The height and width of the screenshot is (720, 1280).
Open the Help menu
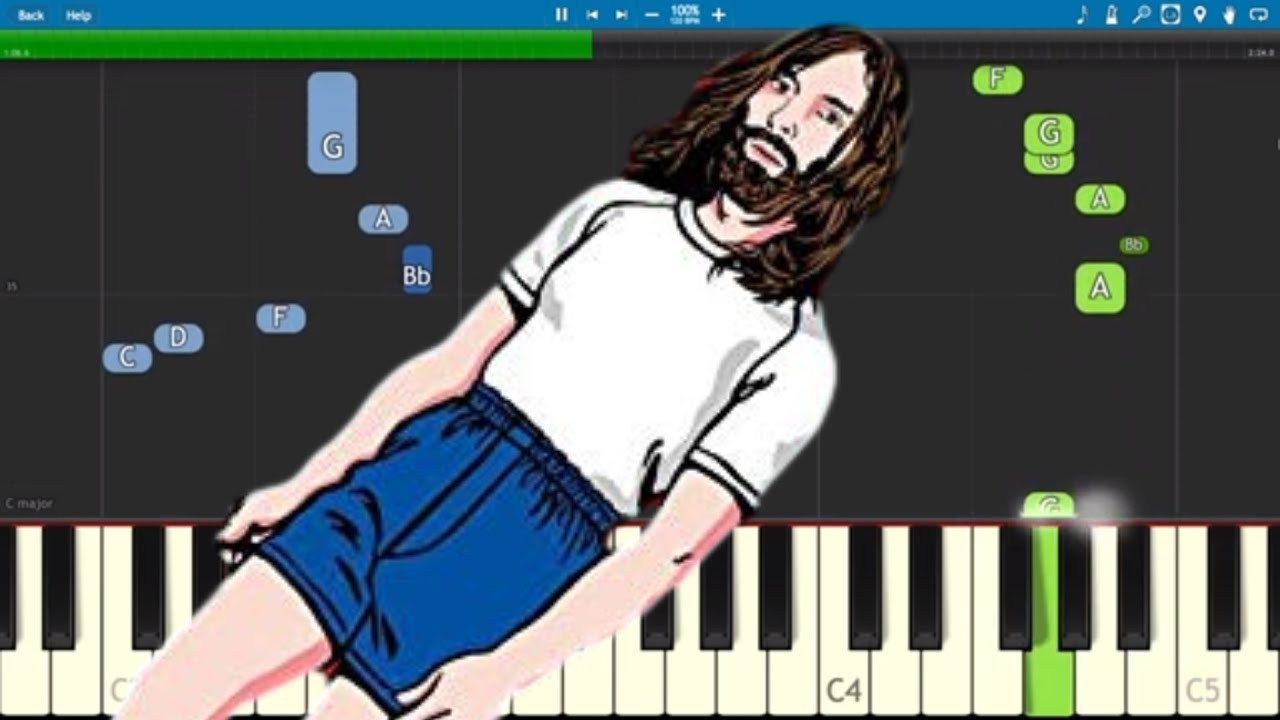[x=78, y=15]
